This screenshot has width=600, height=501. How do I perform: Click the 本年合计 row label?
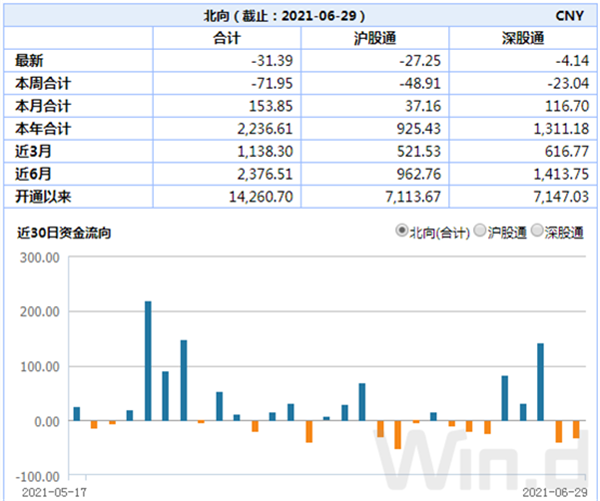(x=43, y=129)
